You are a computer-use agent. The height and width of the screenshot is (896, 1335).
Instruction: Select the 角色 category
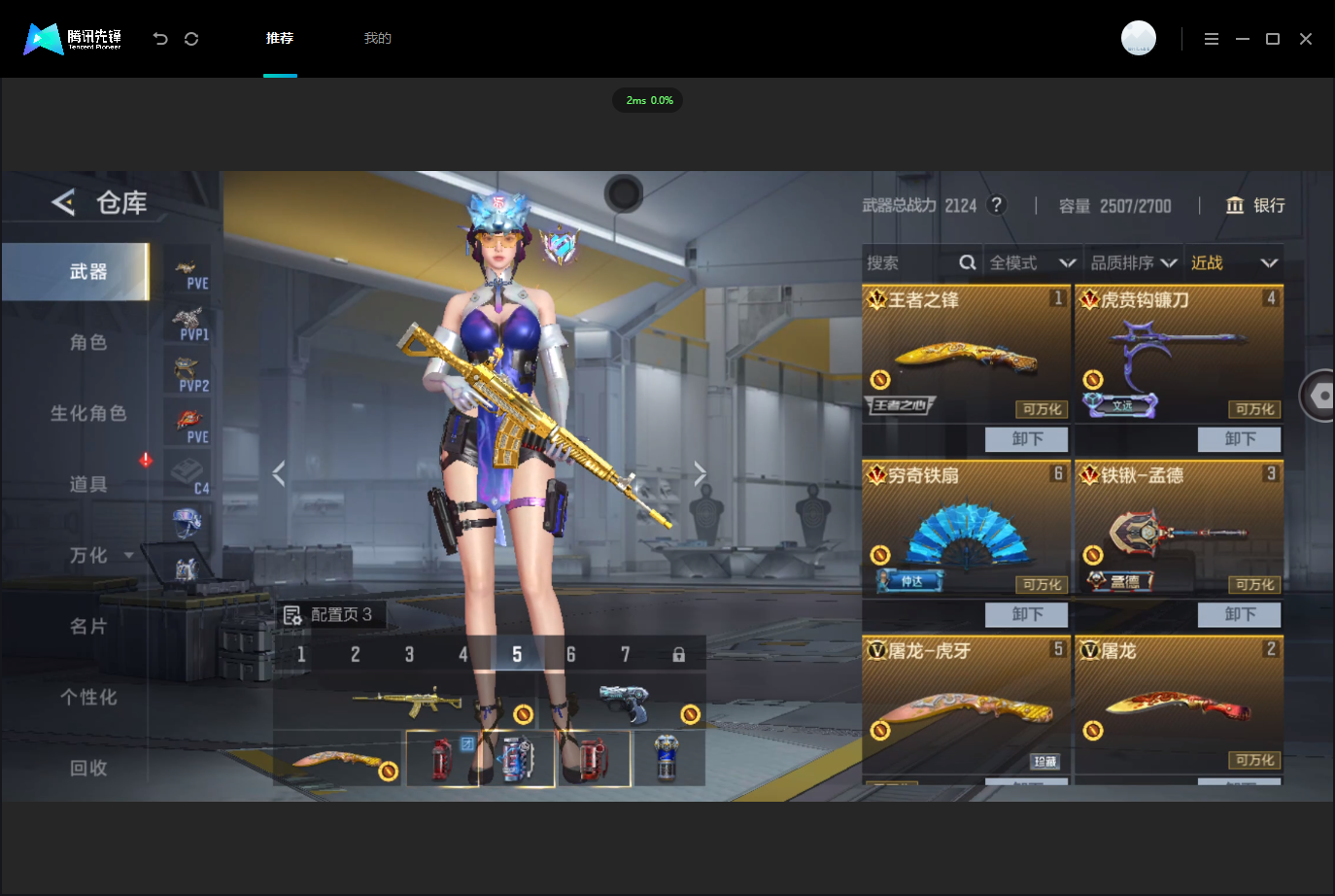tap(88, 342)
